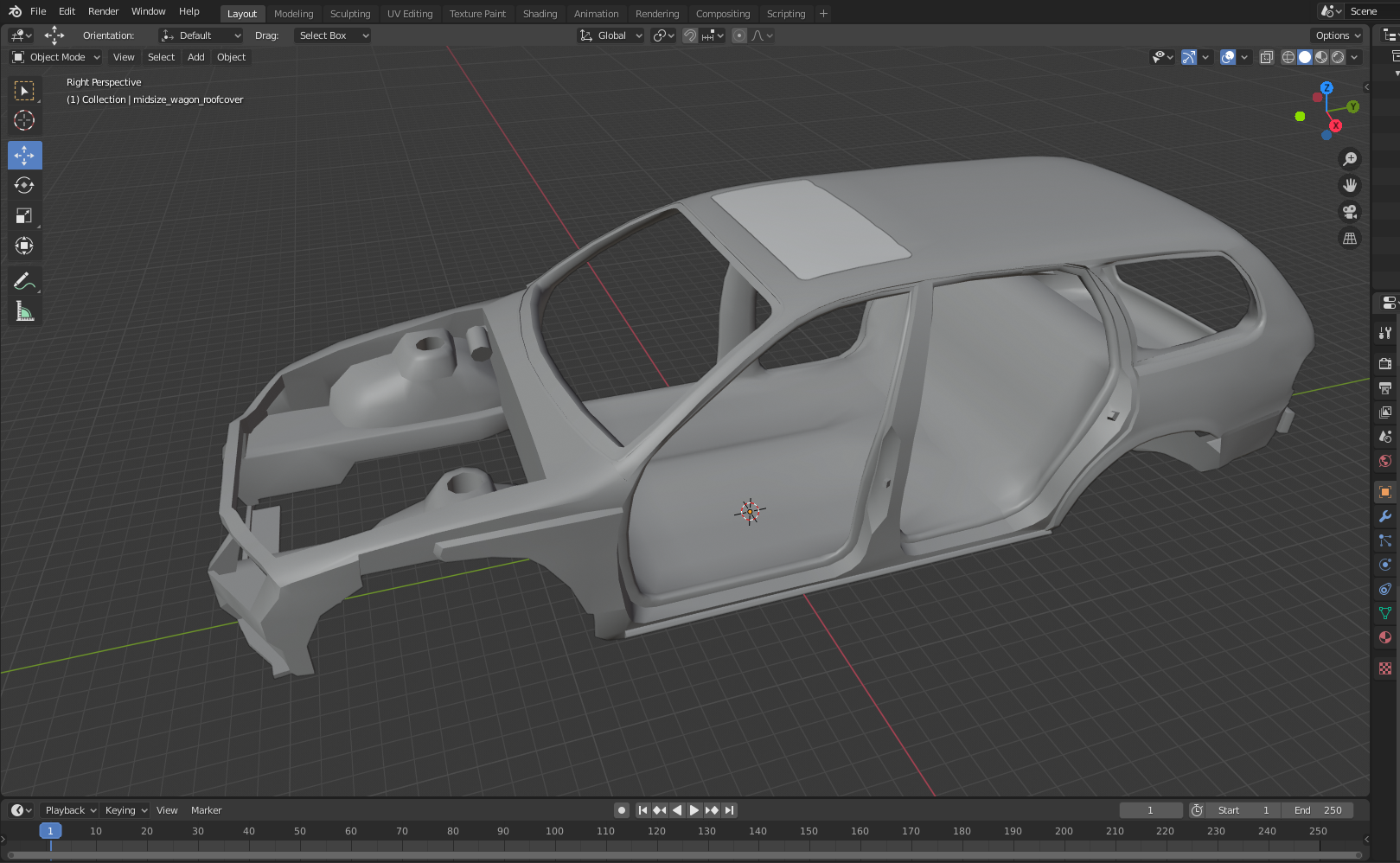Toggle snapping magnet icon
This screenshot has height=863, width=1400.
pos(689,35)
